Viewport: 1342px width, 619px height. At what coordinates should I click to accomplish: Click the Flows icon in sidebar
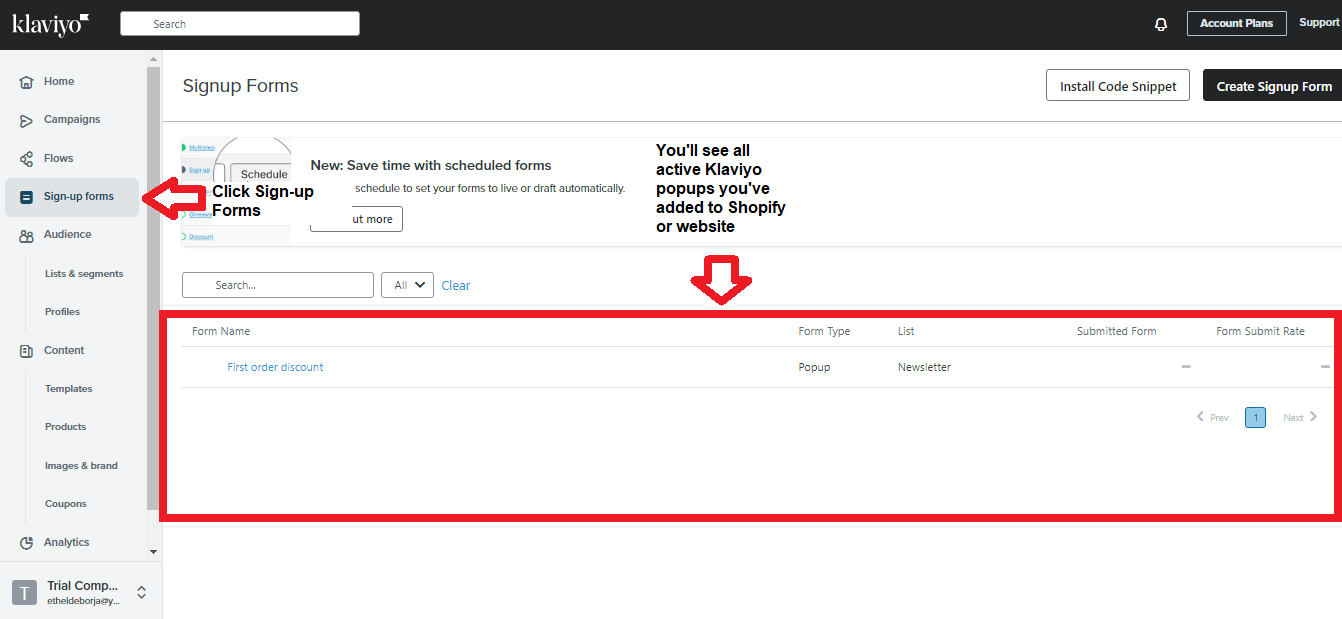tap(27, 159)
